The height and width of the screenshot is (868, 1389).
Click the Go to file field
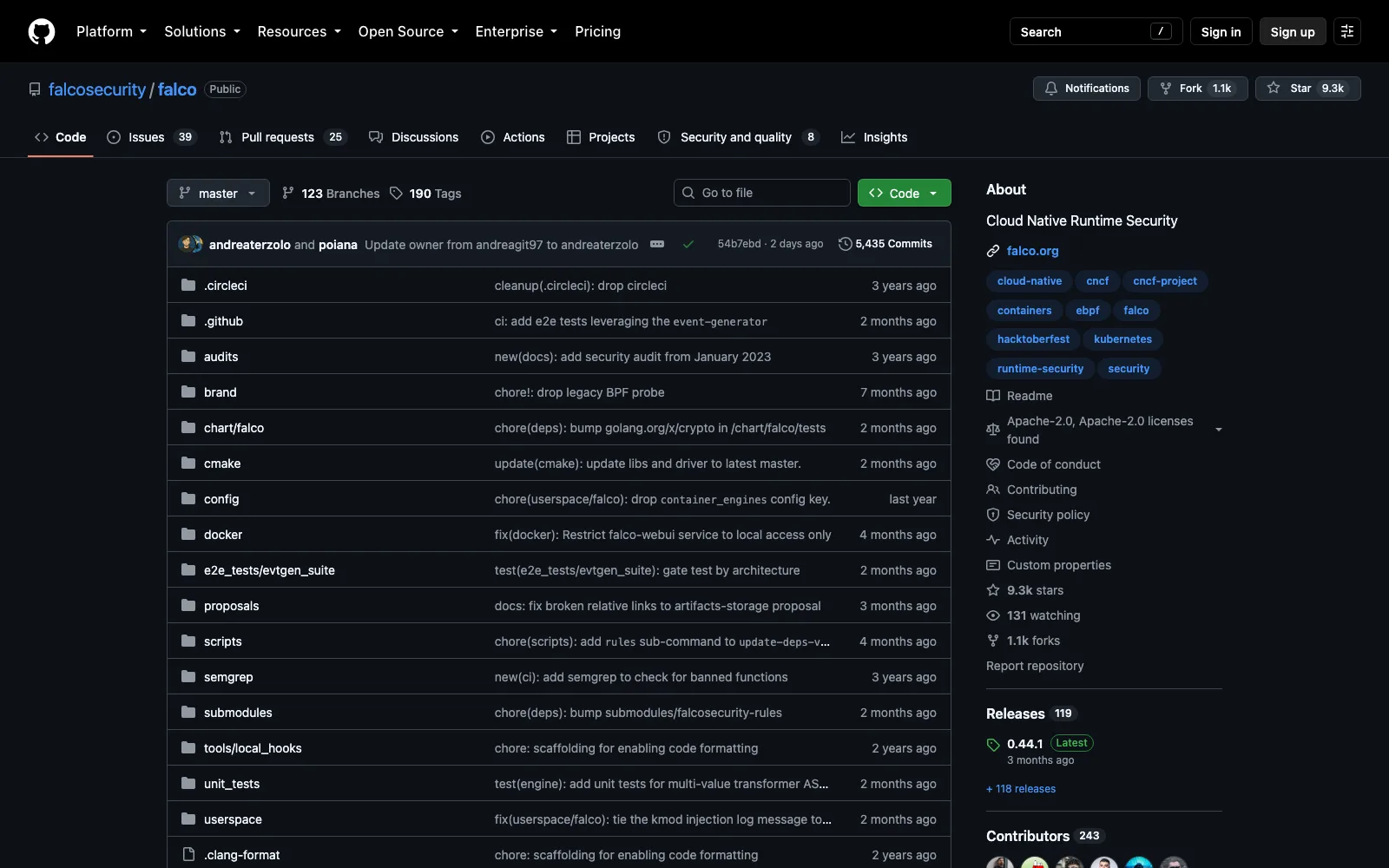(x=762, y=193)
